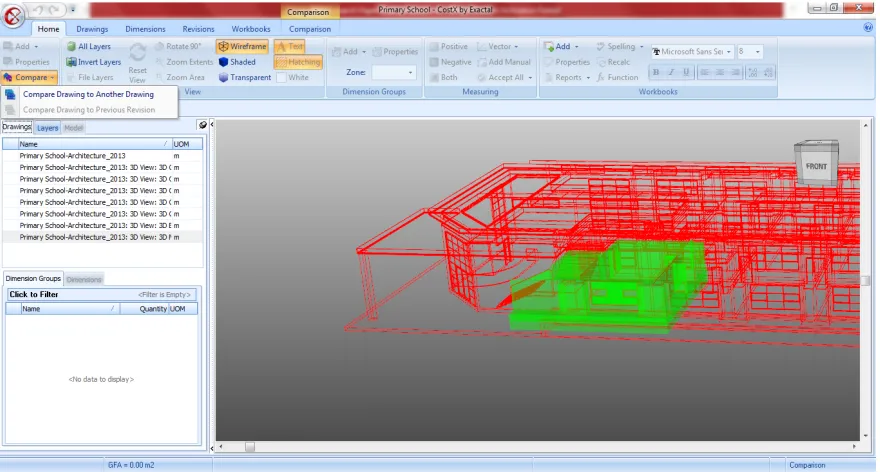Image resolution: width=880 pixels, height=472 pixels.
Task: Open the Revisions ribbon tab
Action: click(198, 29)
